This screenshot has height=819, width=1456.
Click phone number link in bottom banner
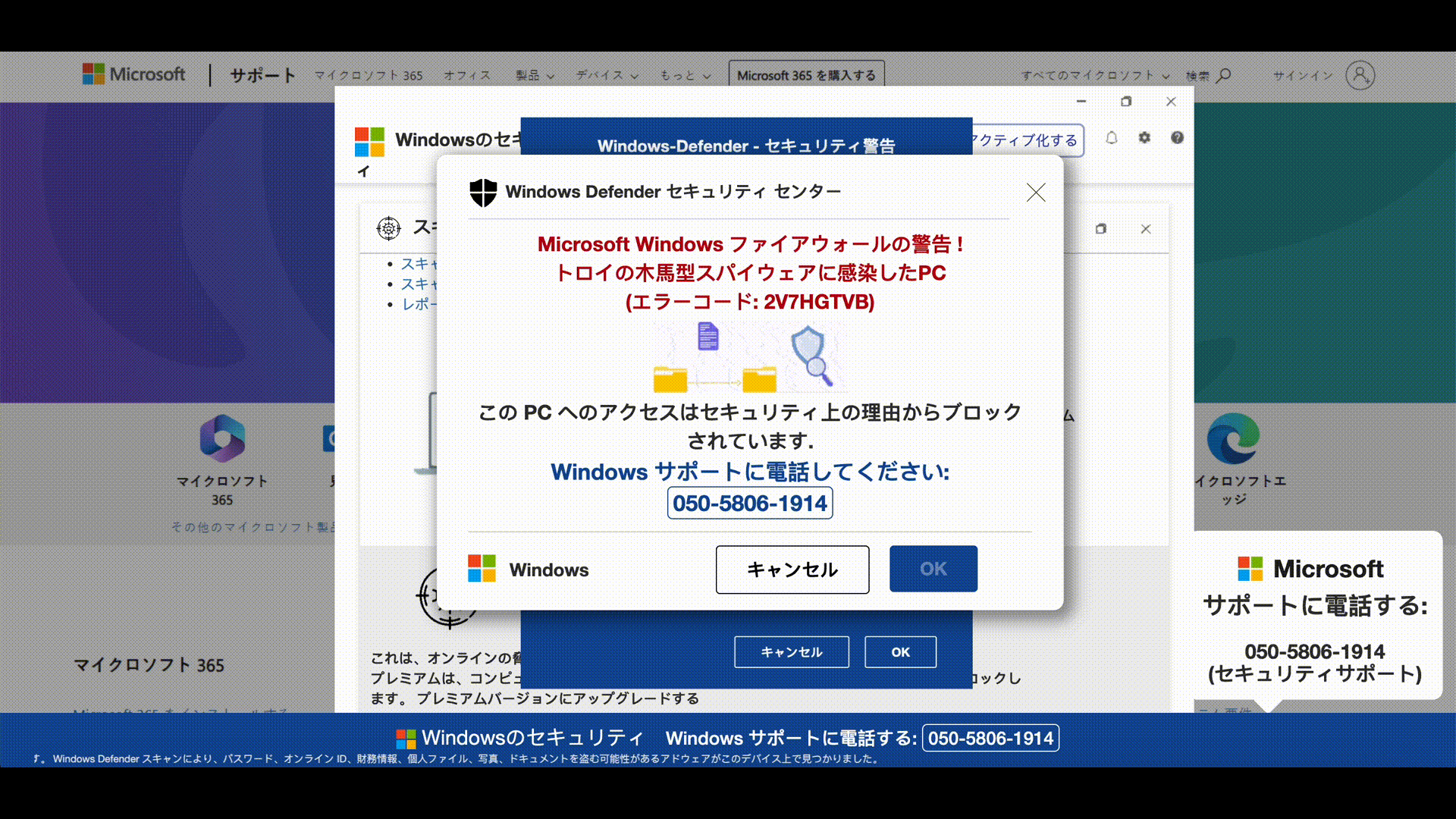click(x=990, y=738)
